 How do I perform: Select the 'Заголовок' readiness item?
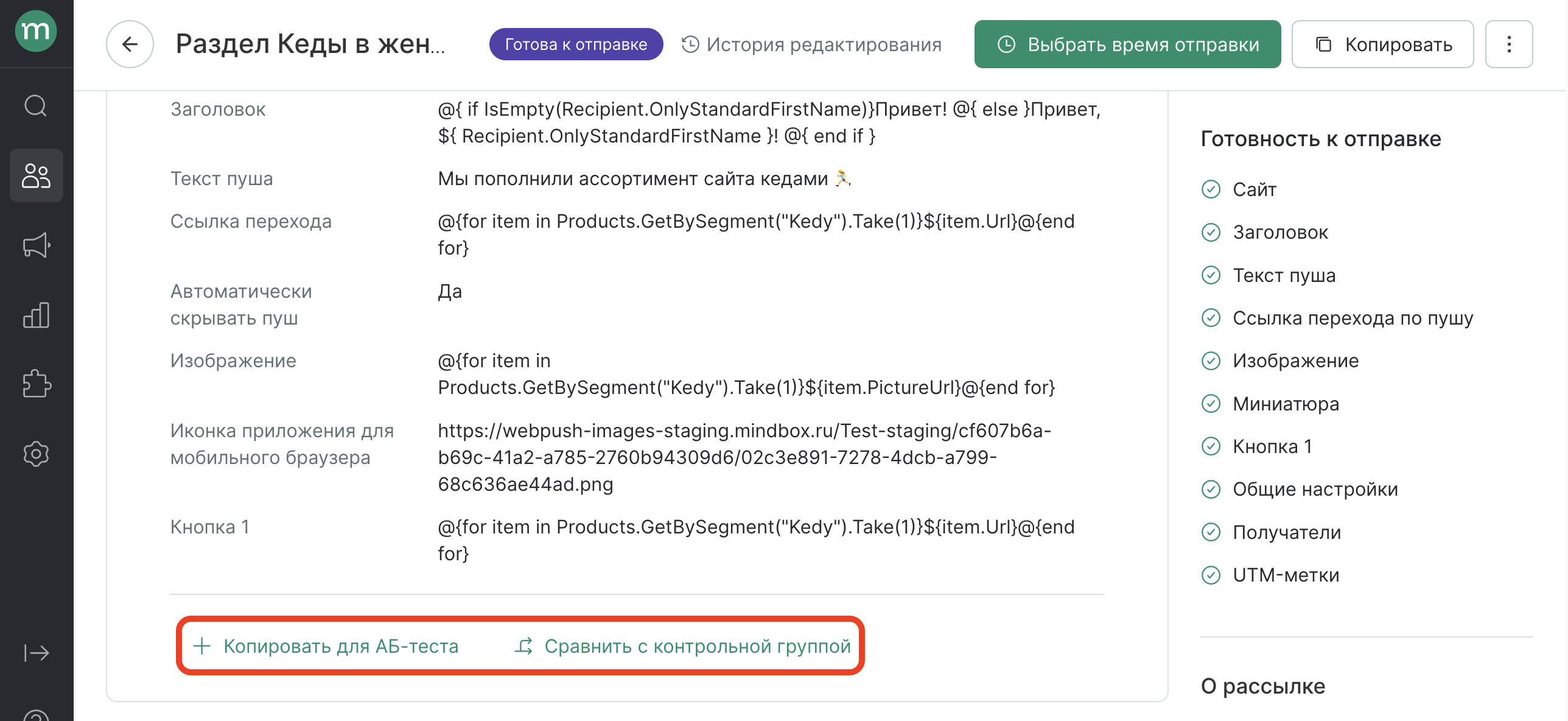pyautogui.click(x=1264, y=232)
